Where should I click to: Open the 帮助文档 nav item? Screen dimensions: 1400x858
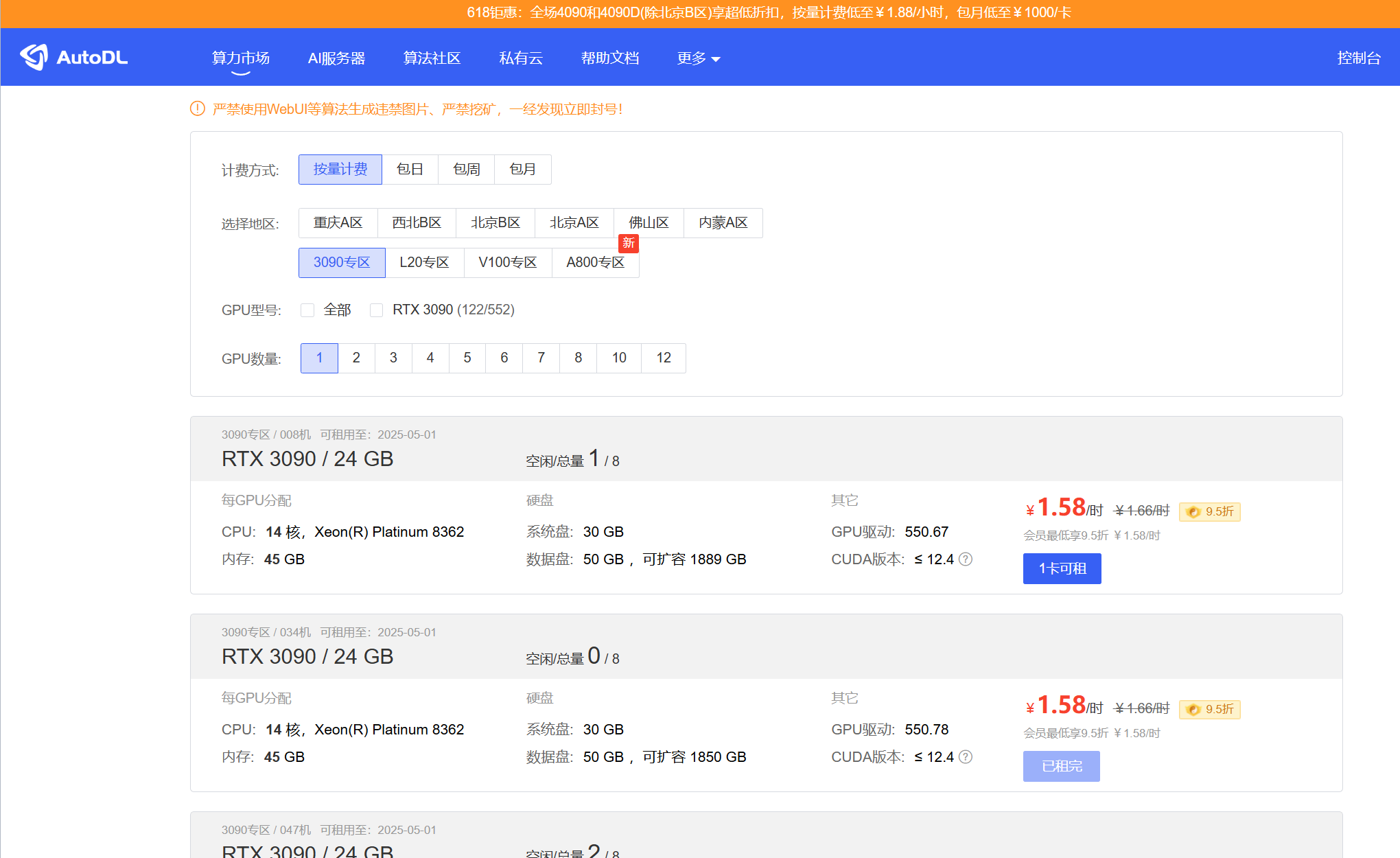click(609, 58)
